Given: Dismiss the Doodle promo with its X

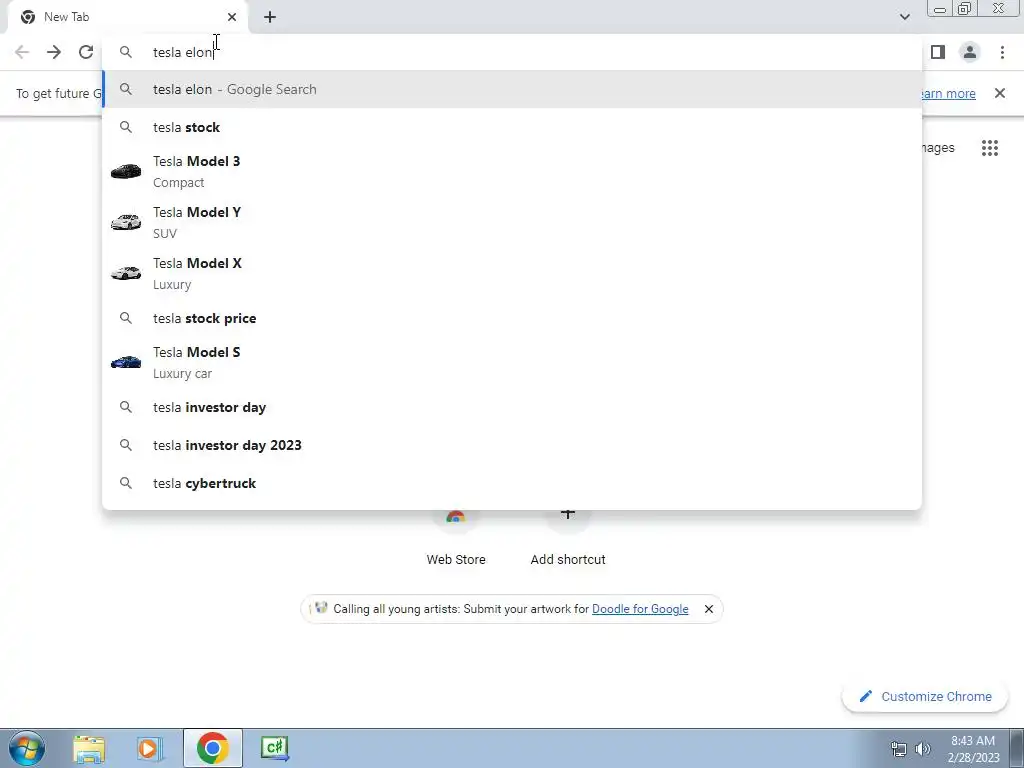Looking at the screenshot, I should [x=709, y=609].
